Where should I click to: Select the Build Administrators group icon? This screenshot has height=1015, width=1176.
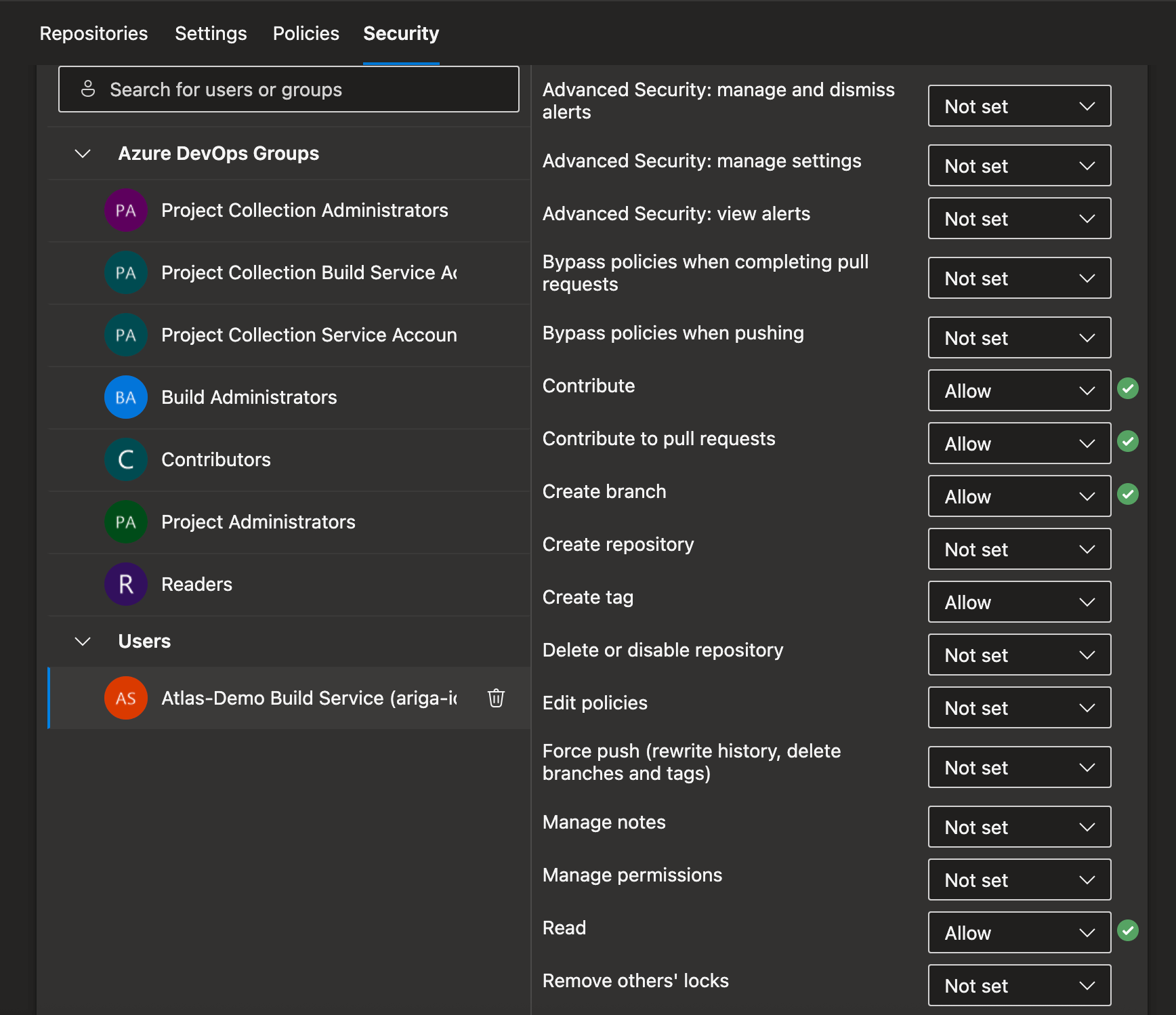[x=125, y=397]
